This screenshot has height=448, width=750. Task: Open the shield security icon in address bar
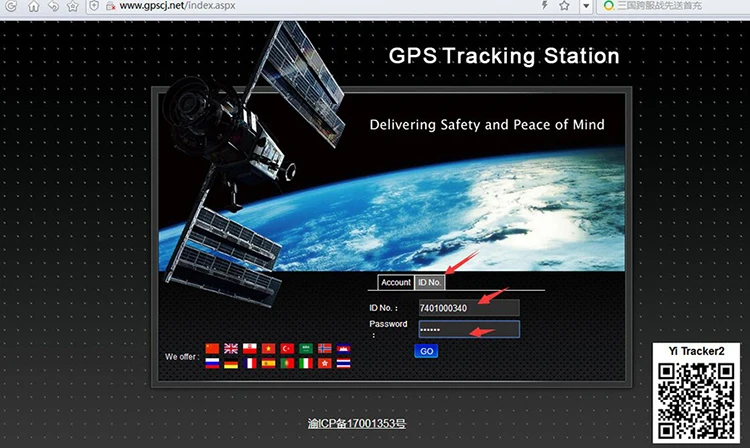coord(94,6)
